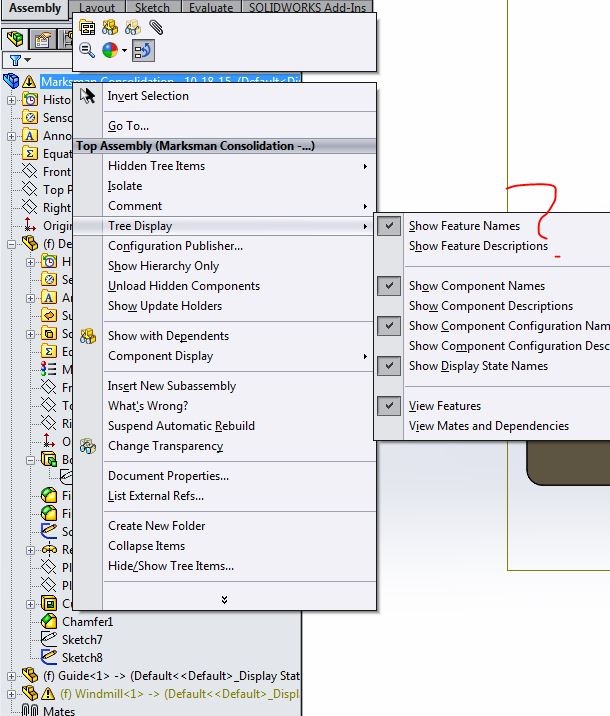
Task: Open the Component Display submenu
Action: tap(225, 356)
